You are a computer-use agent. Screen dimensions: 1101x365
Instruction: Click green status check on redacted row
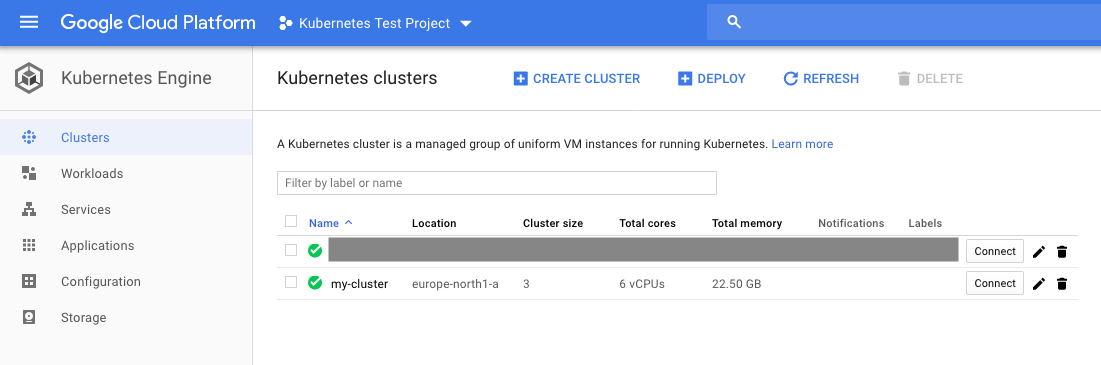point(315,251)
